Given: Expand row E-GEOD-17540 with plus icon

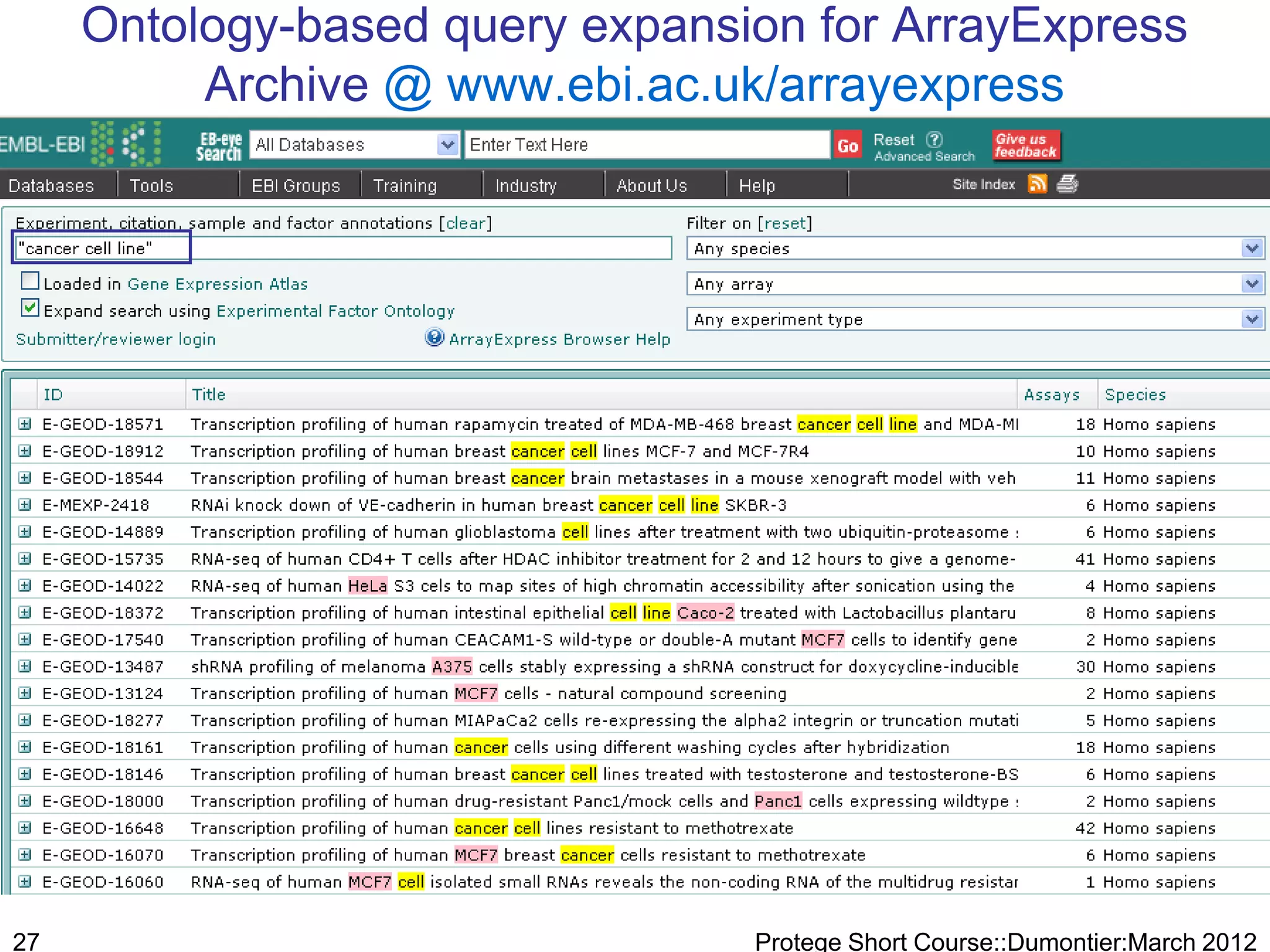Looking at the screenshot, I should [25, 640].
